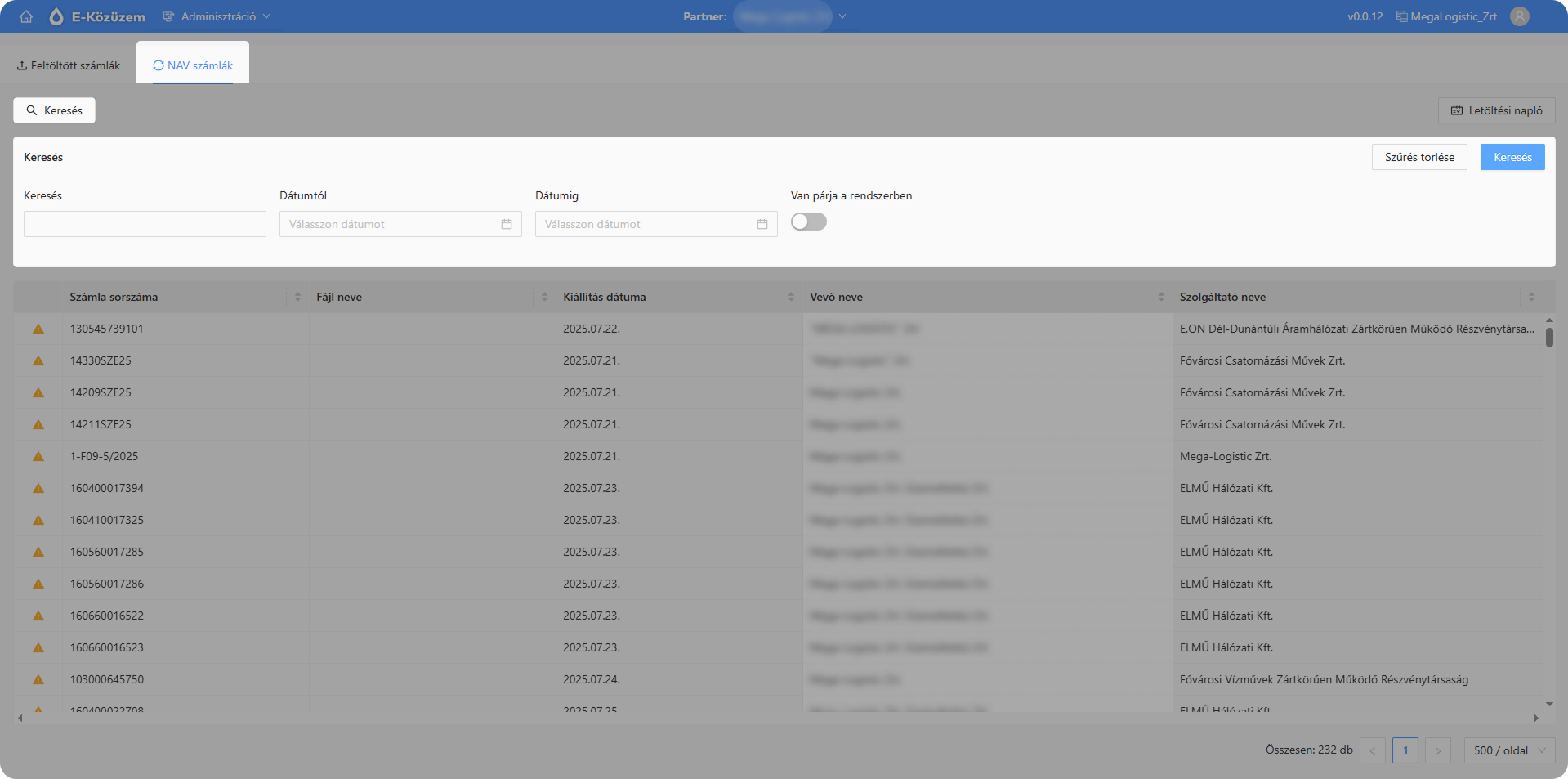Sort by Kiállítás dátuma column arrows

click(x=791, y=297)
